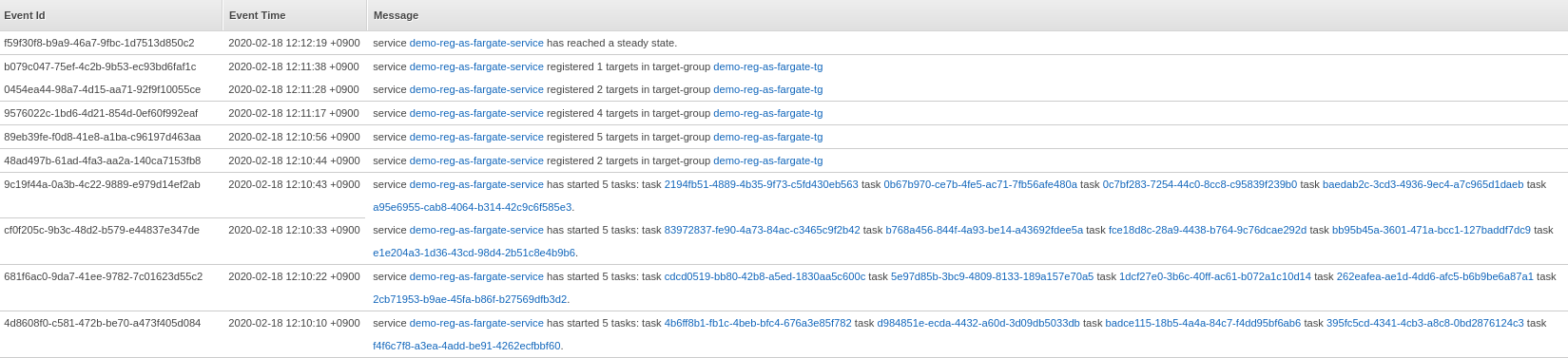Open service link in the 12:10:10 event row
The image size is (1568, 358).
pyautogui.click(x=476, y=323)
